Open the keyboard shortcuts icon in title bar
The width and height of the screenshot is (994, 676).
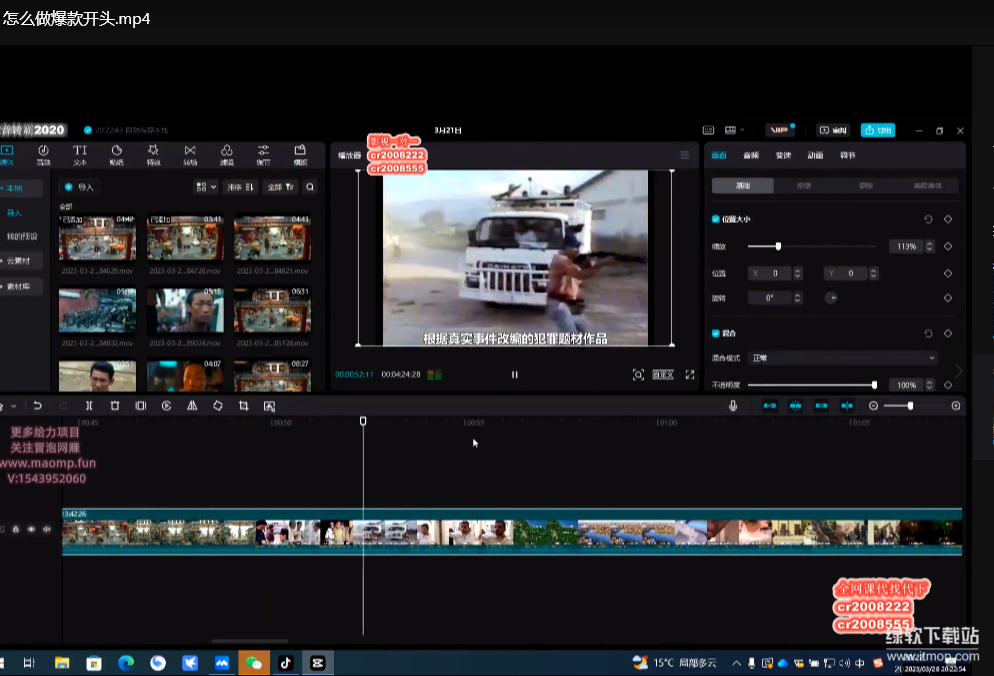pyautogui.click(x=708, y=130)
